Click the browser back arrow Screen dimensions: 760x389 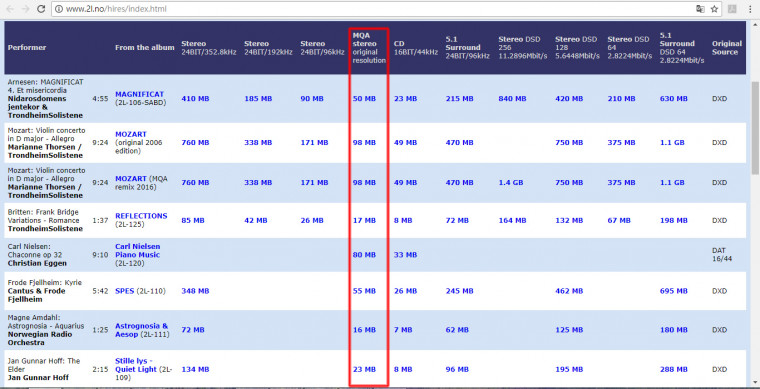[x=10, y=9]
